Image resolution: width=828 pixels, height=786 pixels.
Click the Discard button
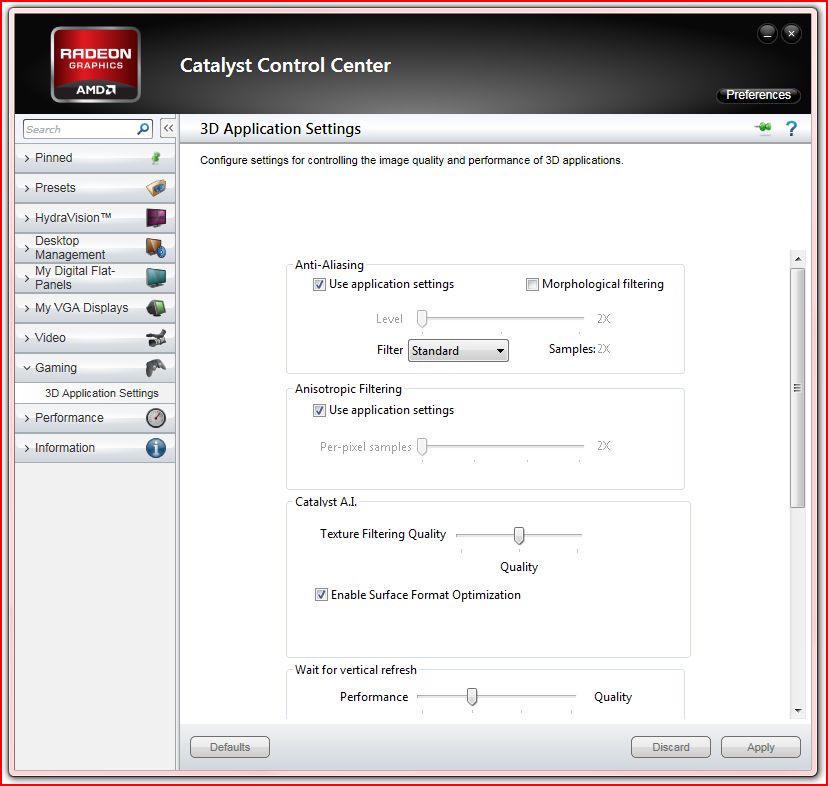671,747
